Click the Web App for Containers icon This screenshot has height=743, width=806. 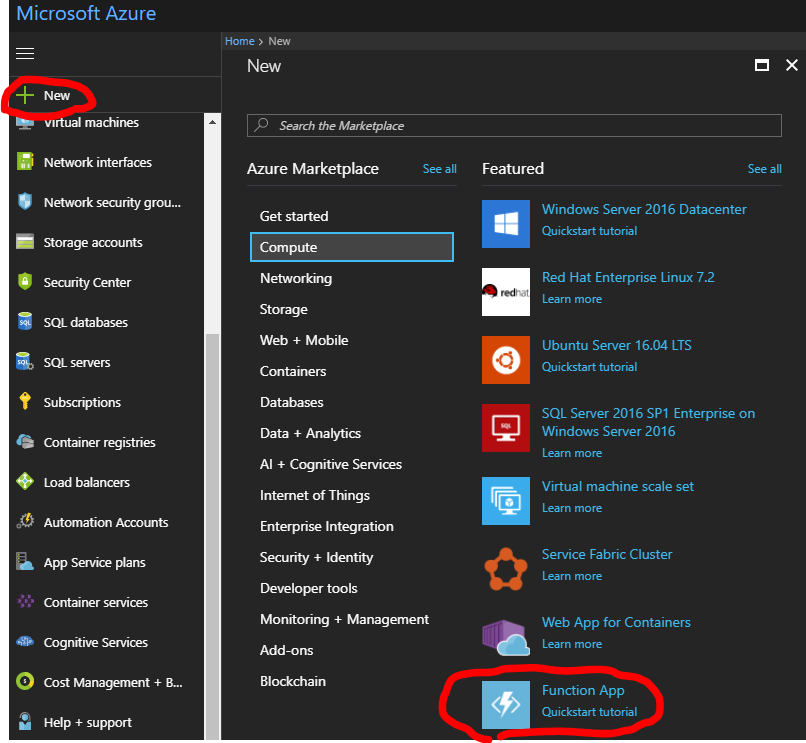[506, 637]
